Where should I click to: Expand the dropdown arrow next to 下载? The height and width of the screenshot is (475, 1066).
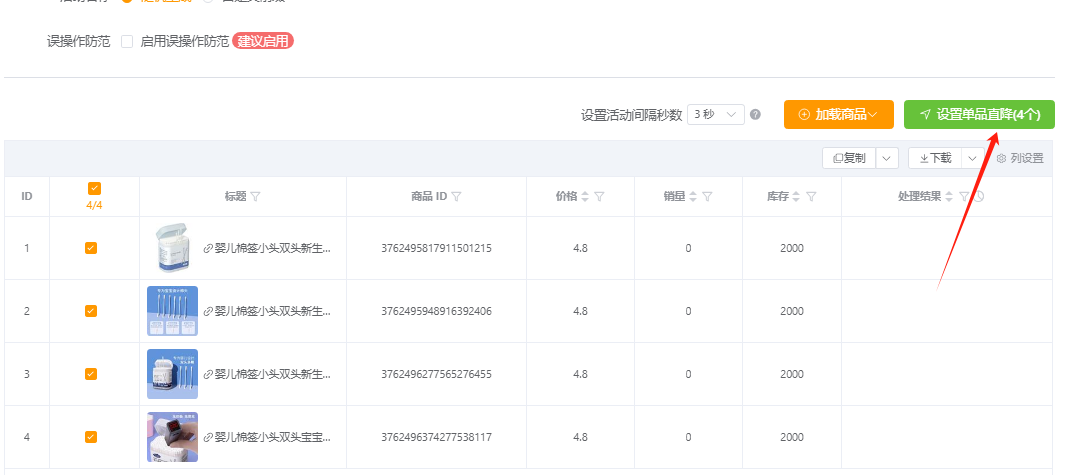[972, 158]
